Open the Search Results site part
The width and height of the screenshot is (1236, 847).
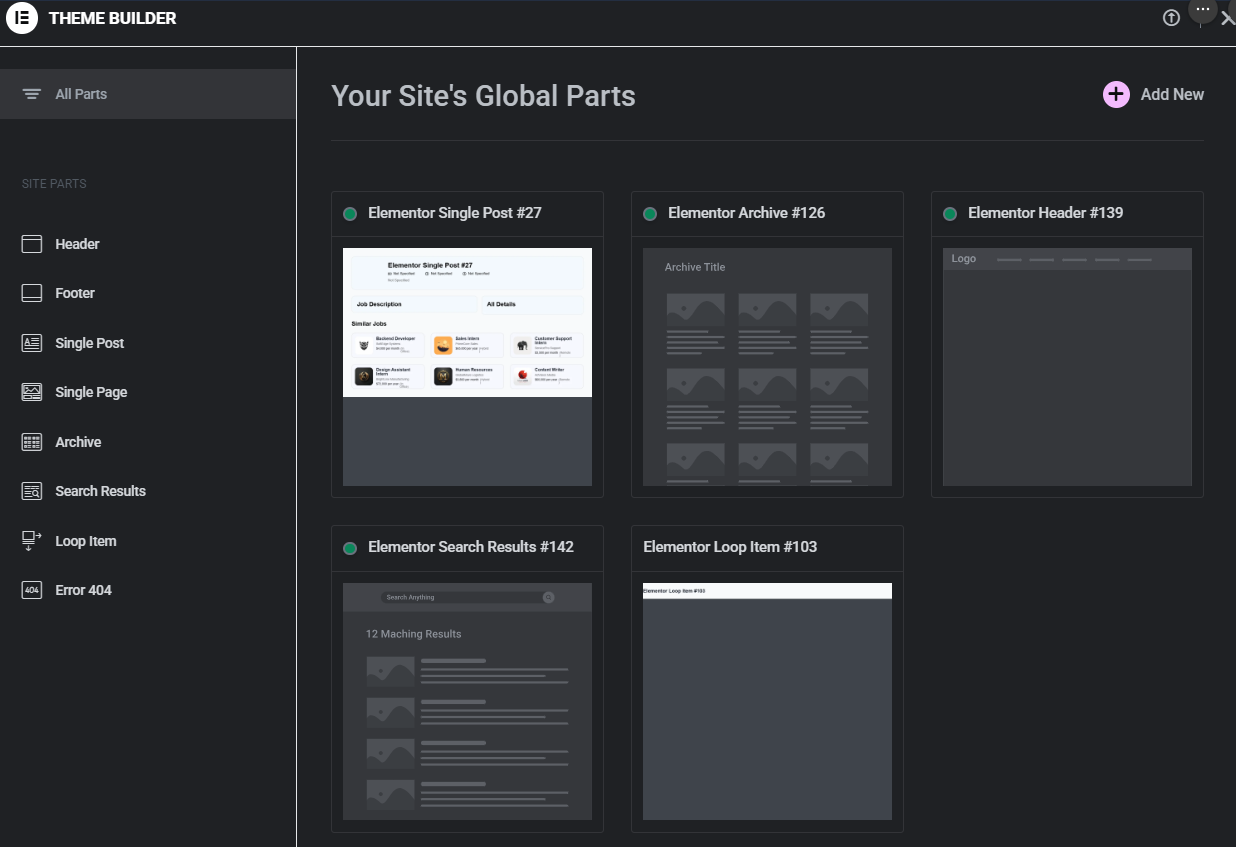tap(100, 491)
